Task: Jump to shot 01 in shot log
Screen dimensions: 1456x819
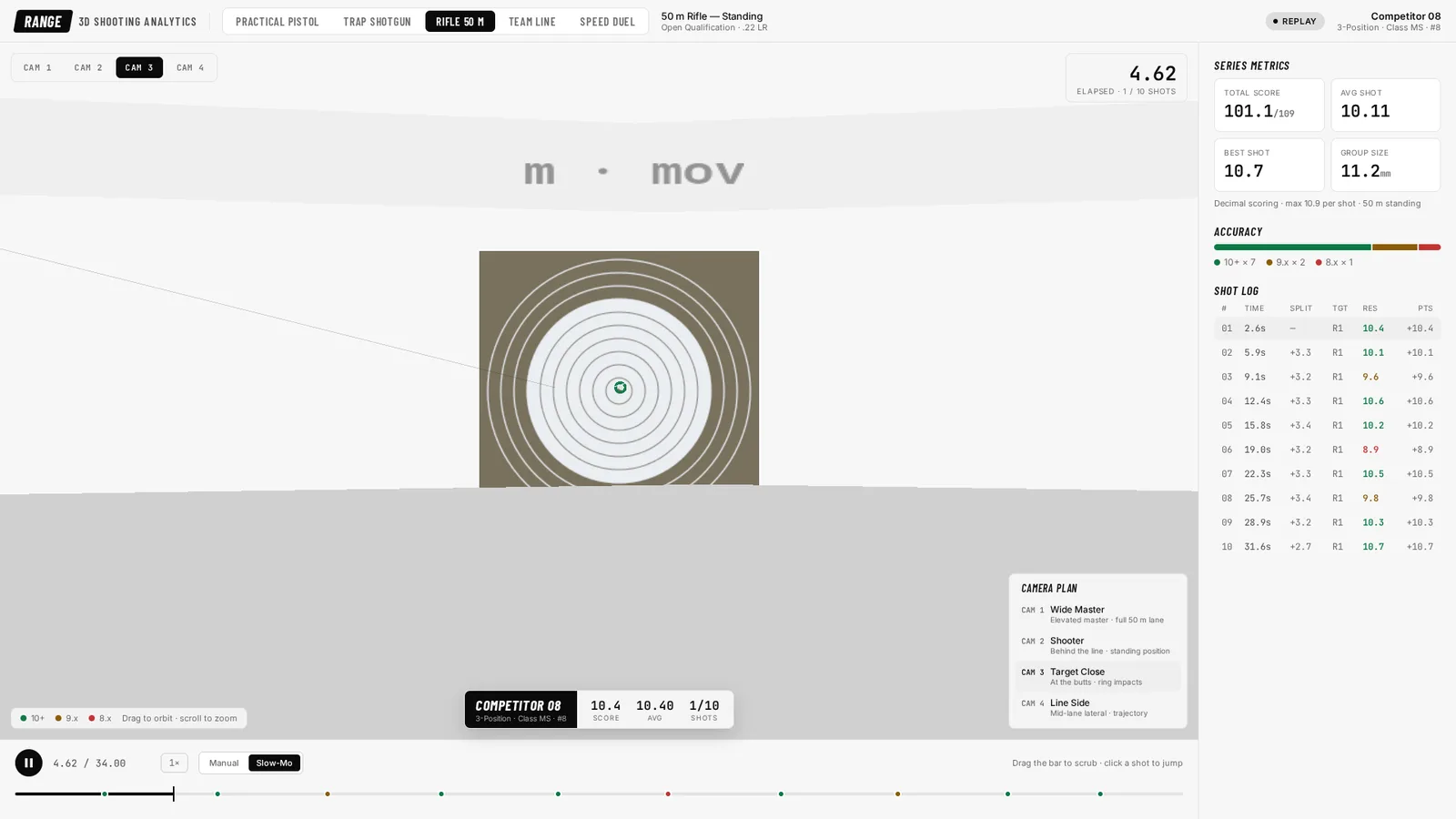Action: coord(1327,329)
